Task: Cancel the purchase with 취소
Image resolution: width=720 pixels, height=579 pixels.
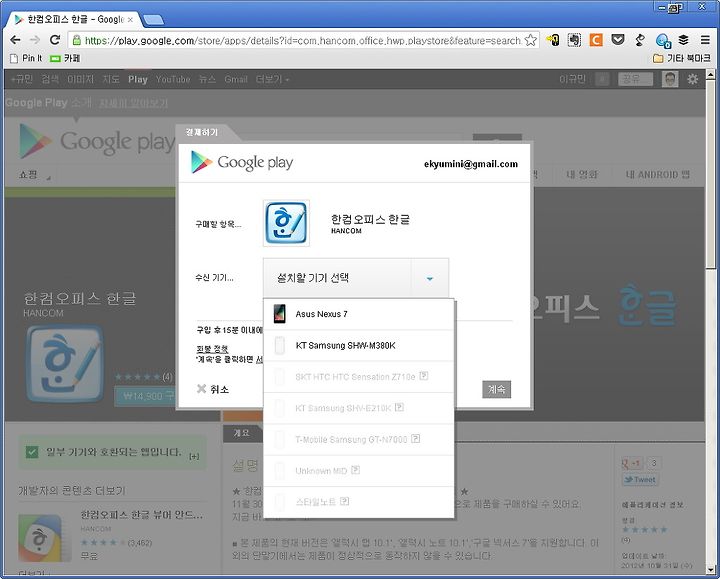Action: 213,389
